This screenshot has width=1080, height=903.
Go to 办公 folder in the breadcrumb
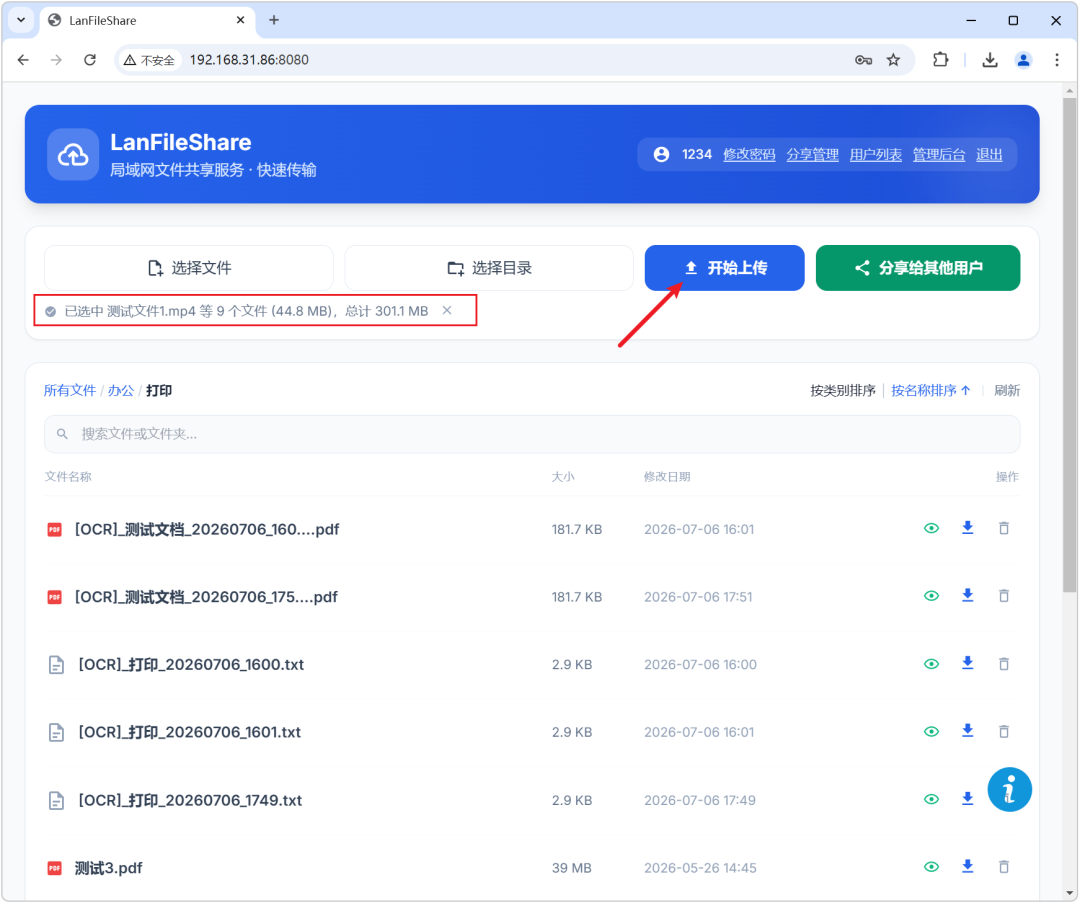[x=121, y=391]
